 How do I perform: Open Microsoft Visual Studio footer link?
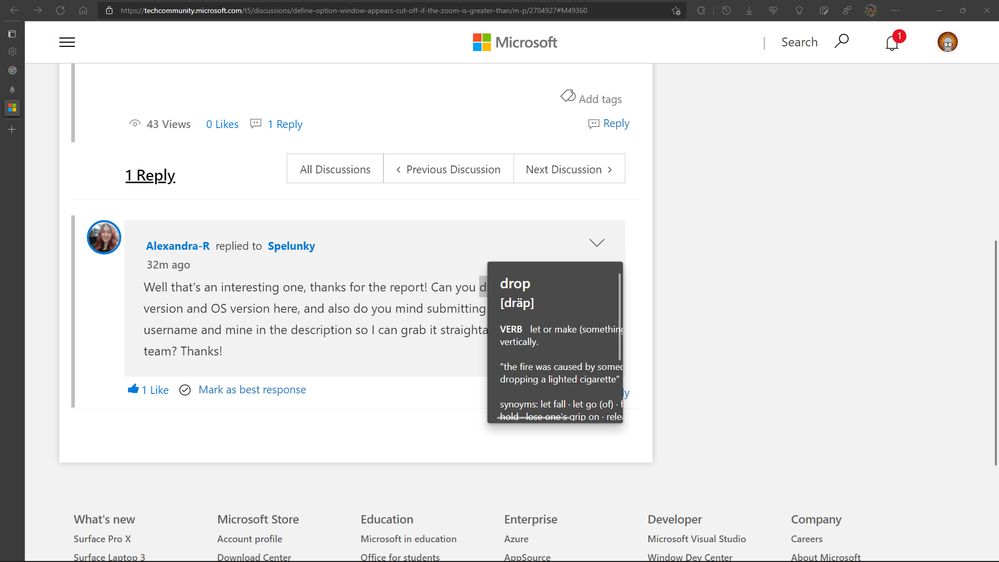[x=696, y=539]
